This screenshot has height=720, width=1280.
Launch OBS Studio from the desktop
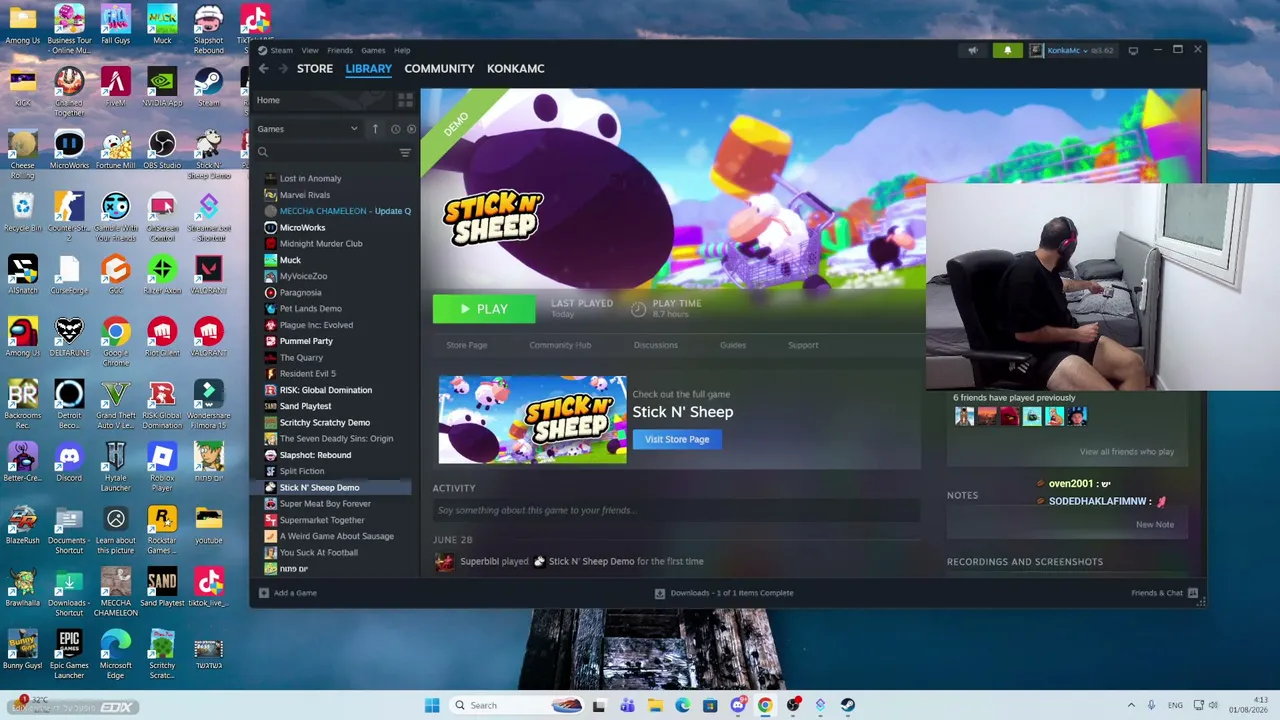tap(162, 150)
